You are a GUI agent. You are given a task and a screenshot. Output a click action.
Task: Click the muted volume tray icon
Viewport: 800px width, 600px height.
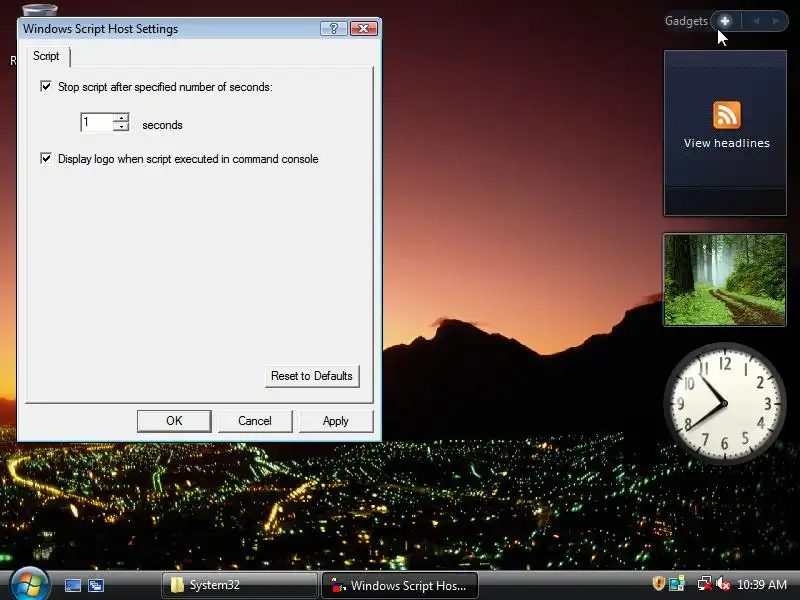723,584
